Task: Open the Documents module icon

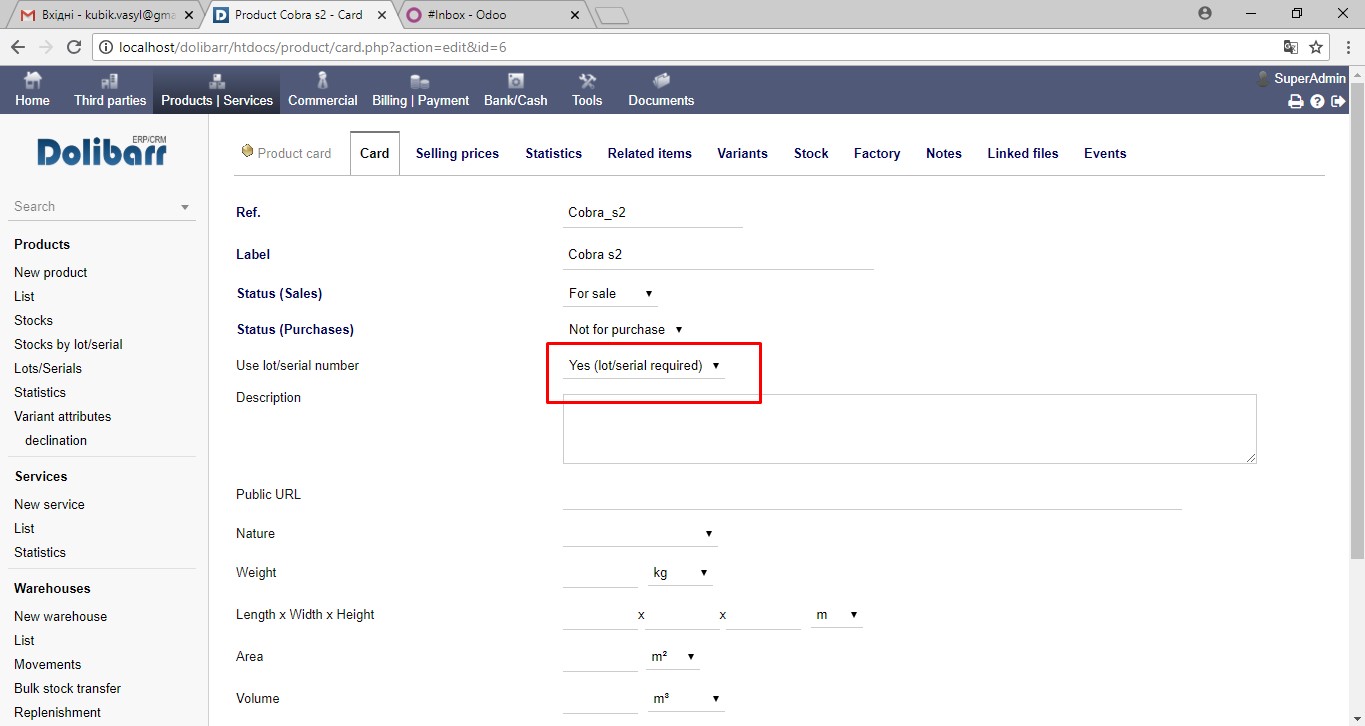Action: tap(660, 89)
